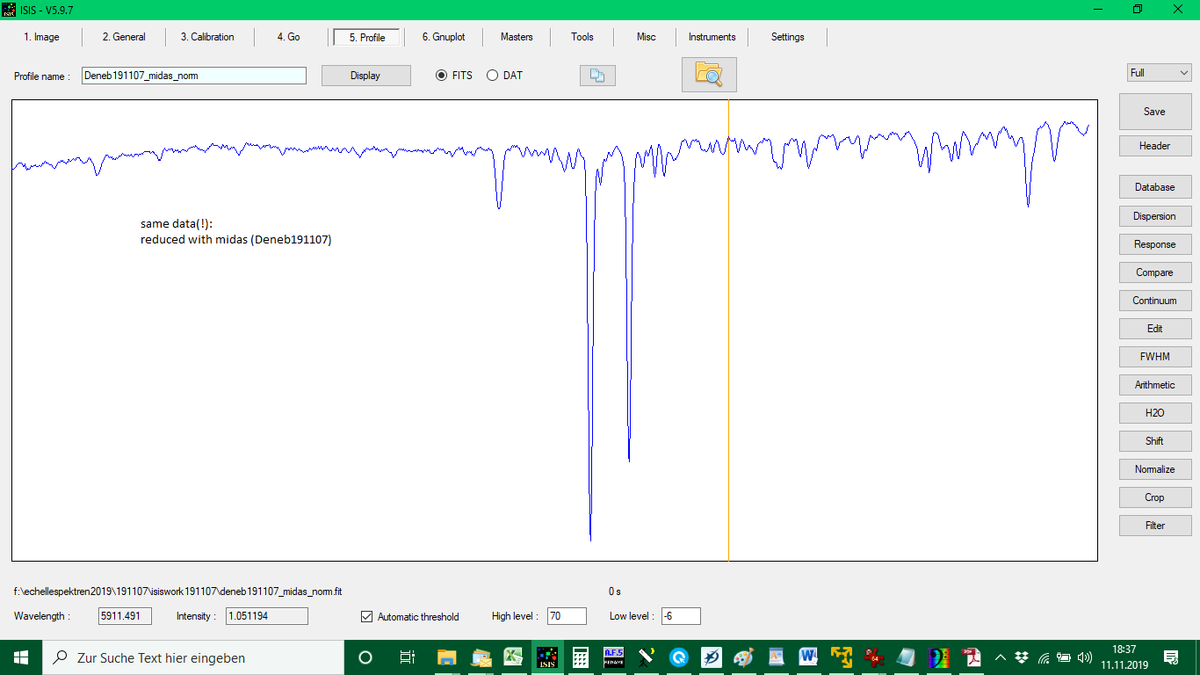Open the profile file browser folder icon
Screen dimensions: 1200x675
pos(709,74)
